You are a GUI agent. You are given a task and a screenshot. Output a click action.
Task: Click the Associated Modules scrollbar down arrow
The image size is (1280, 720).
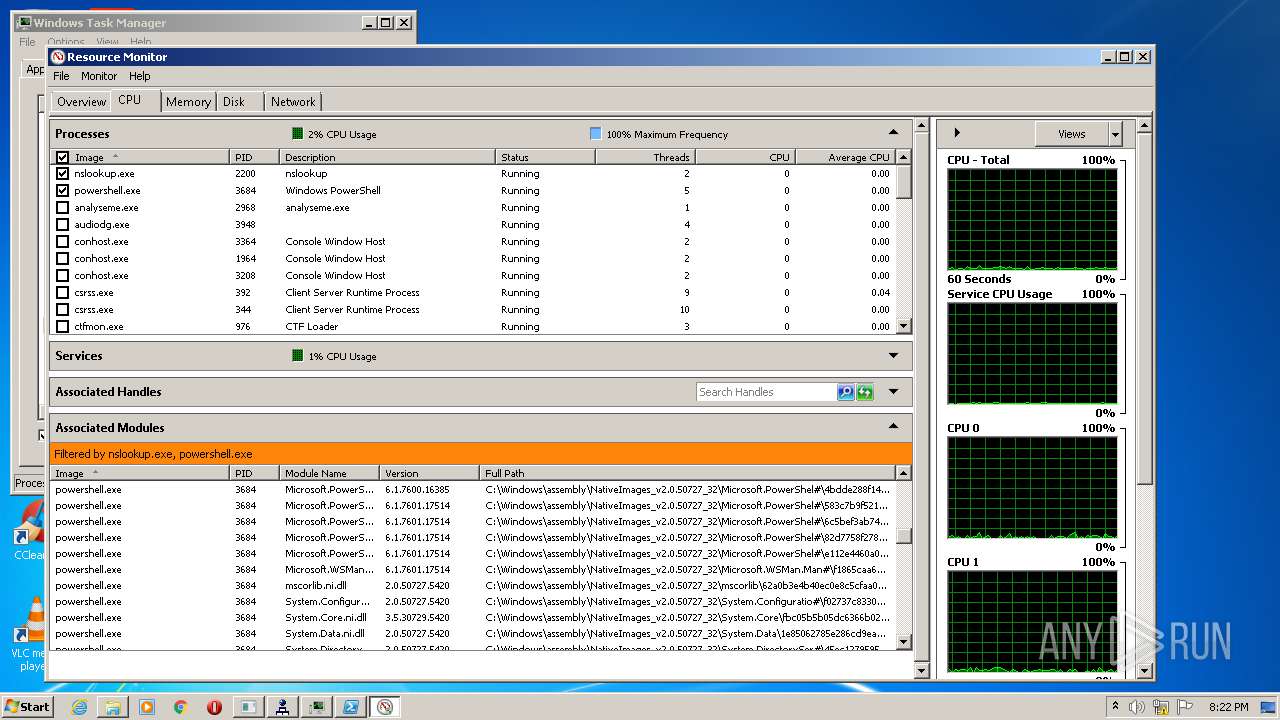pos(904,641)
